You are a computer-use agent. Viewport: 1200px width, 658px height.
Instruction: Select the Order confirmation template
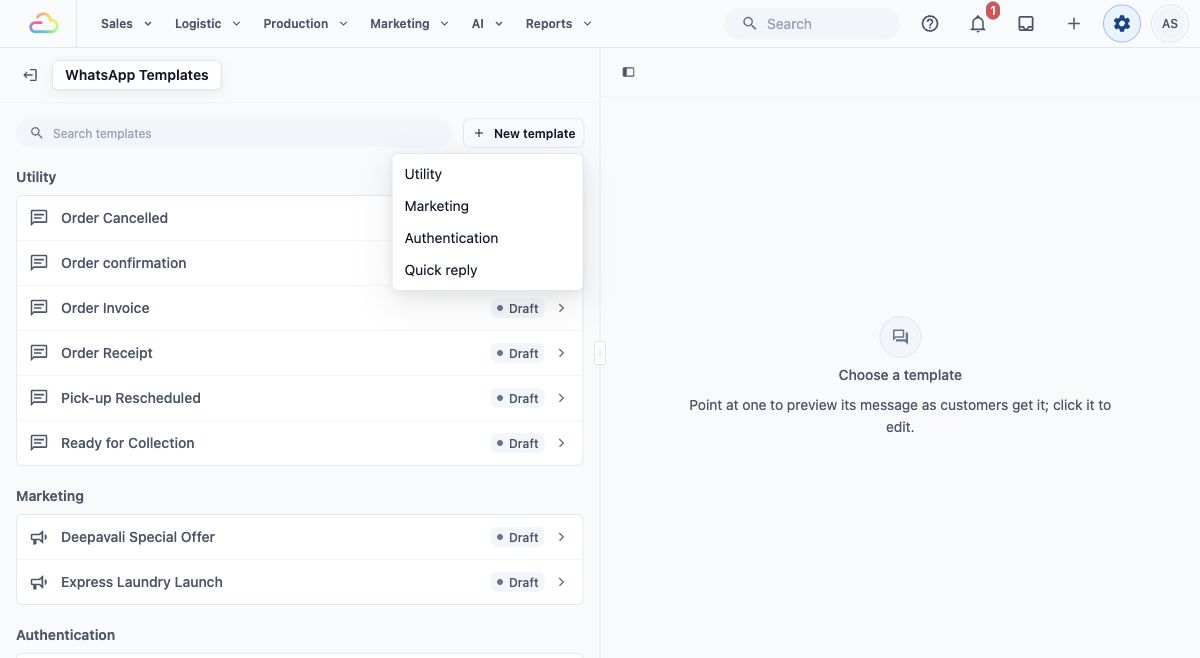[x=300, y=263]
